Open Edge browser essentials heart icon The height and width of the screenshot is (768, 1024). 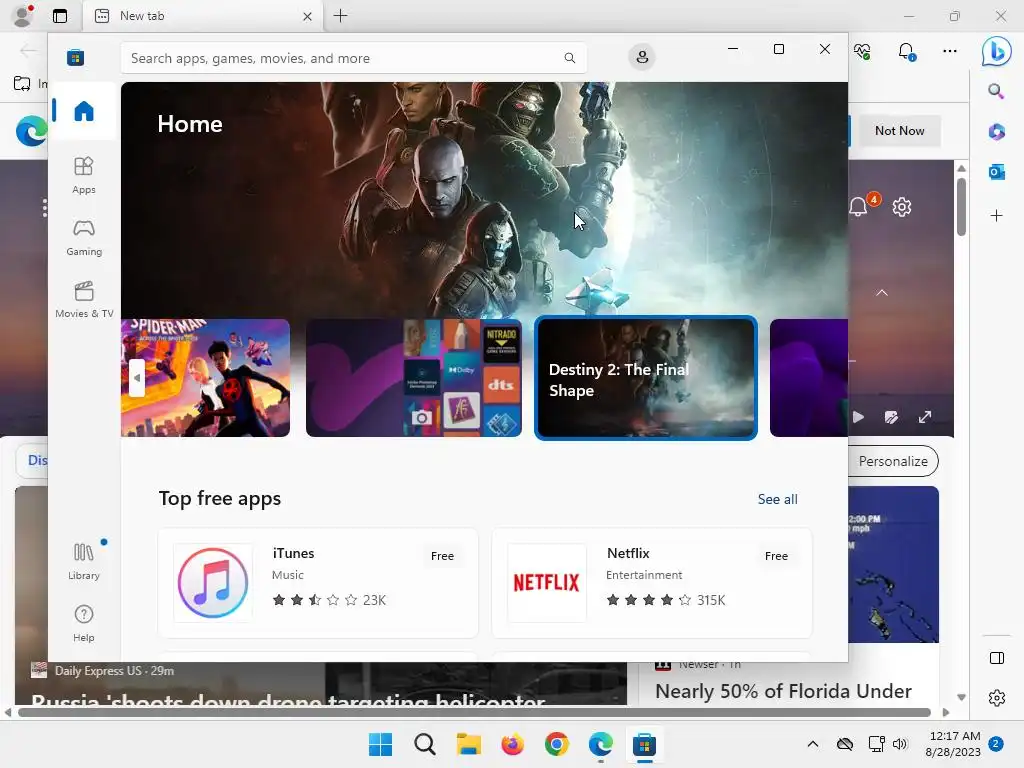tap(862, 51)
